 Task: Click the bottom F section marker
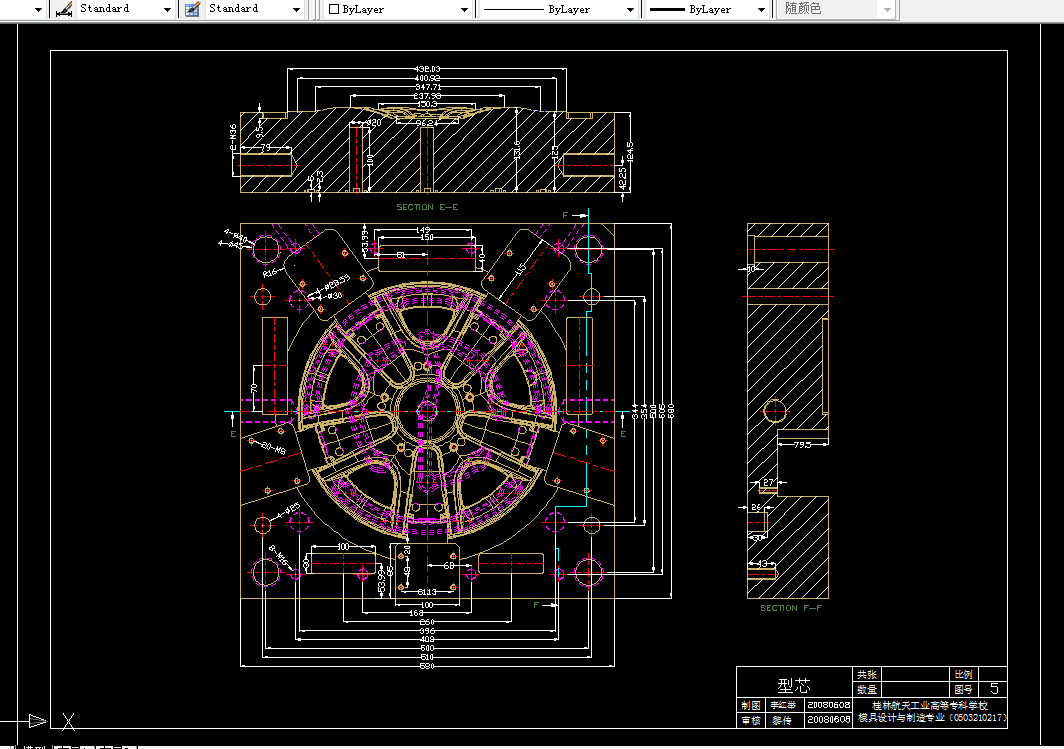coord(535,604)
